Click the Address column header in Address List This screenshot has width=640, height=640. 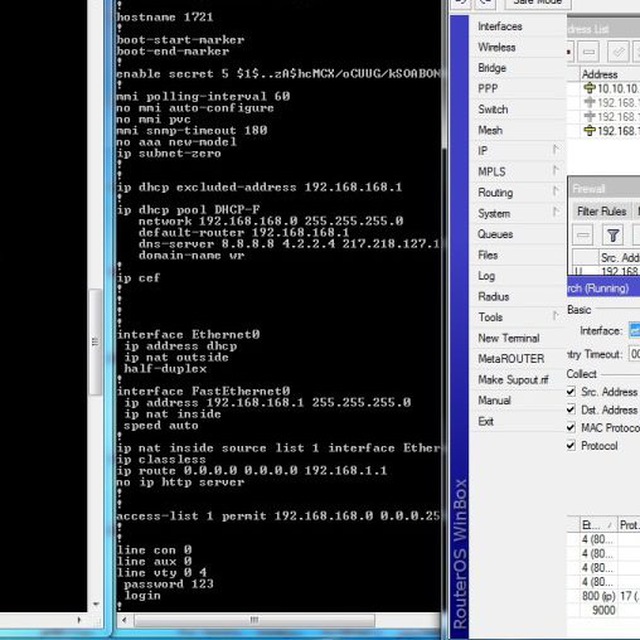coord(610,74)
